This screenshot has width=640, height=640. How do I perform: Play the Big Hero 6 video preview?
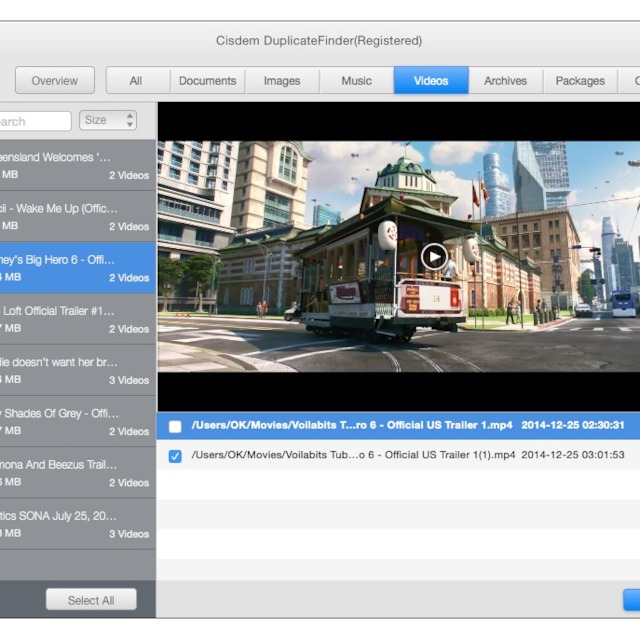(433, 257)
